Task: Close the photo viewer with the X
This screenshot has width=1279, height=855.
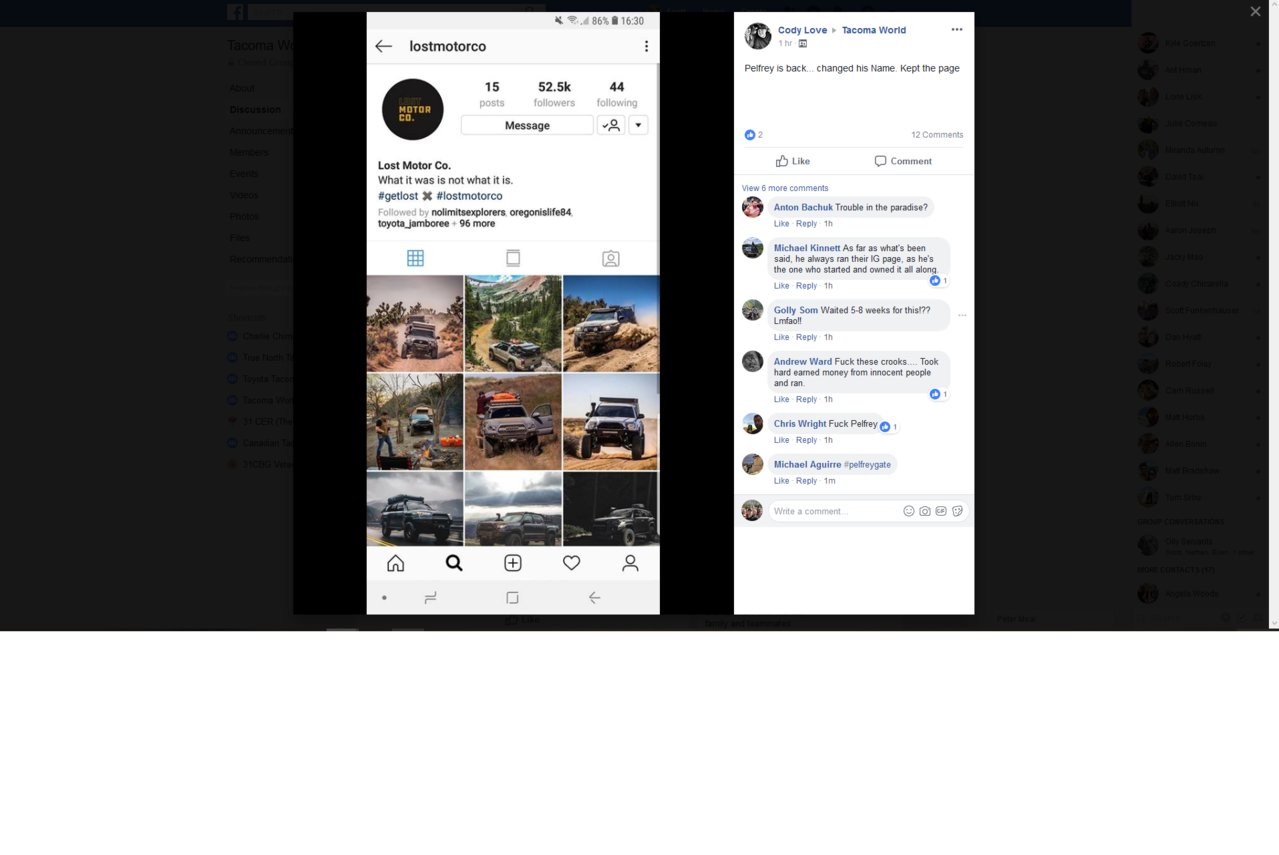Action: pyautogui.click(x=1255, y=12)
